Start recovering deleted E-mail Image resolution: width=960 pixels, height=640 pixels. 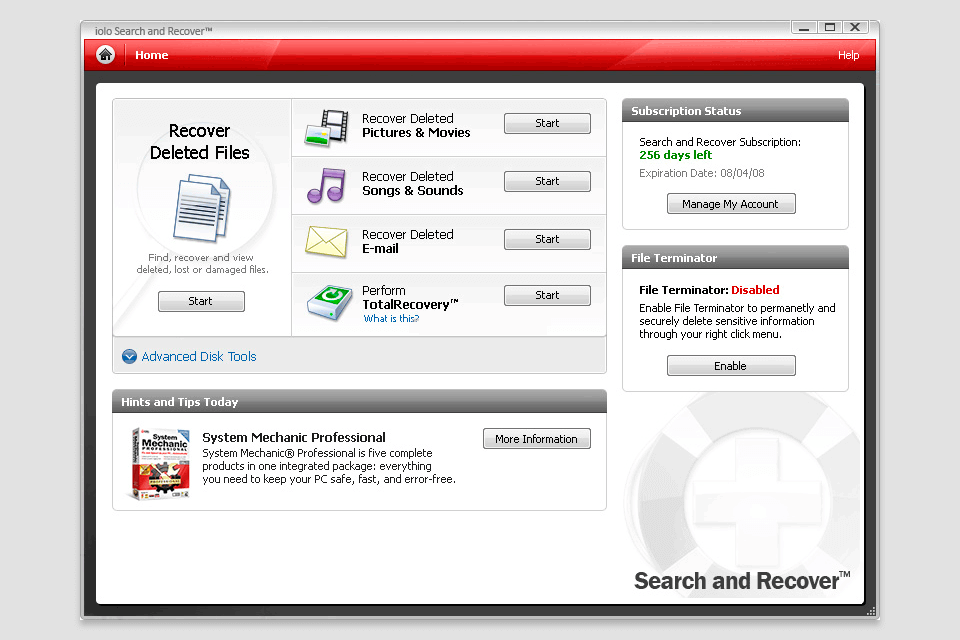pos(547,239)
